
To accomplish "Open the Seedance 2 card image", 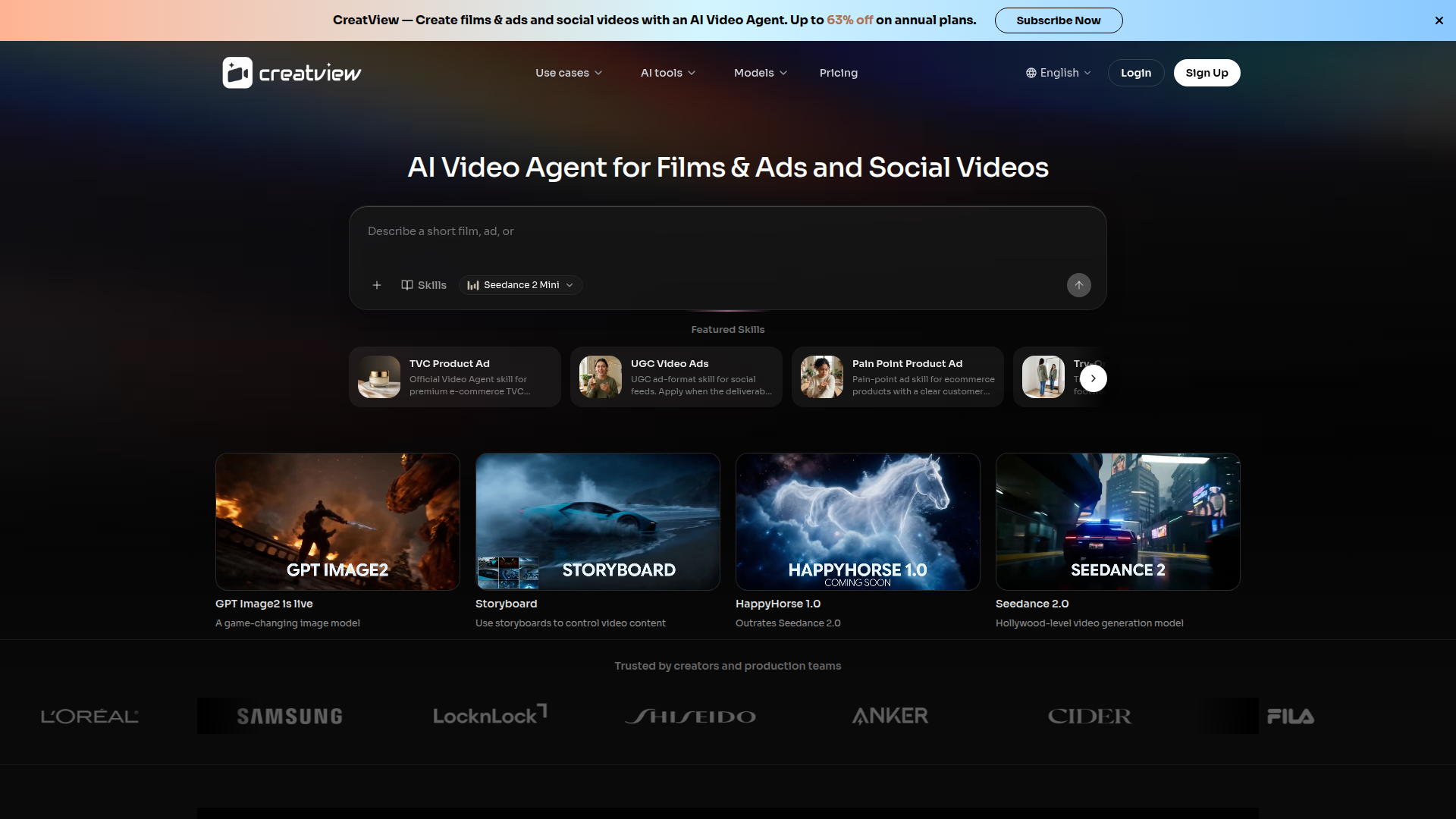I will click(x=1118, y=522).
